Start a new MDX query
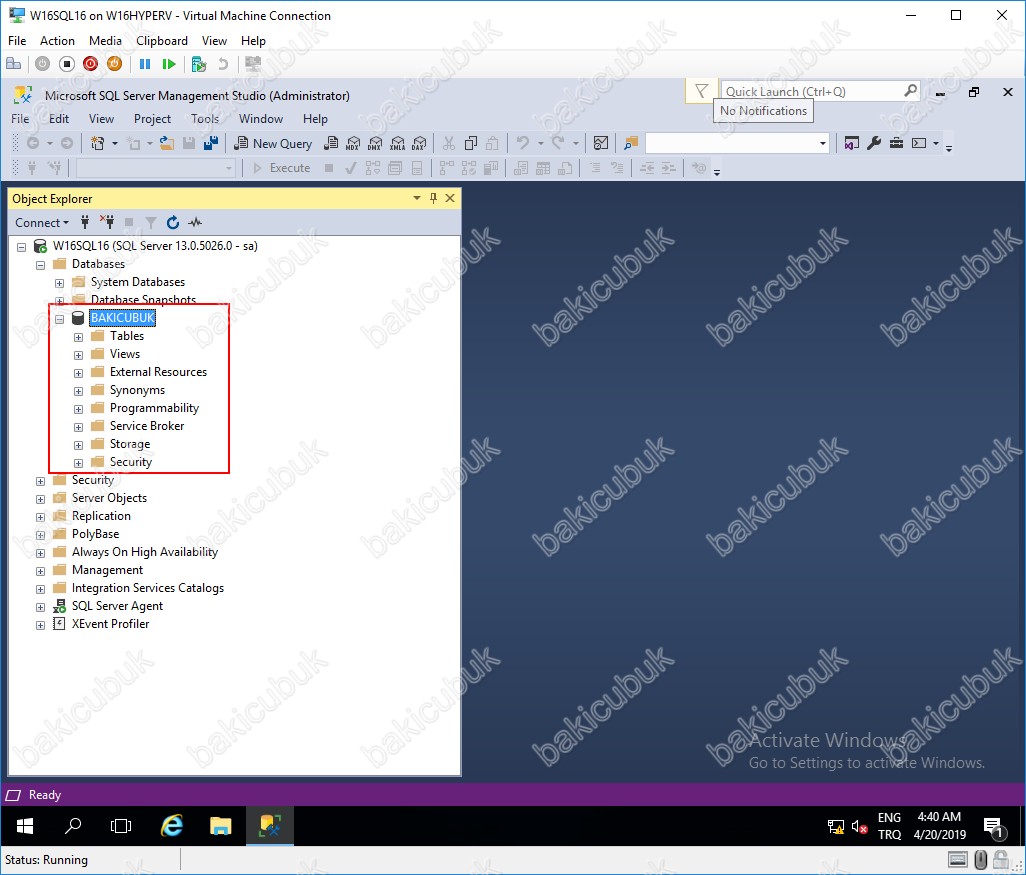 tap(353, 143)
